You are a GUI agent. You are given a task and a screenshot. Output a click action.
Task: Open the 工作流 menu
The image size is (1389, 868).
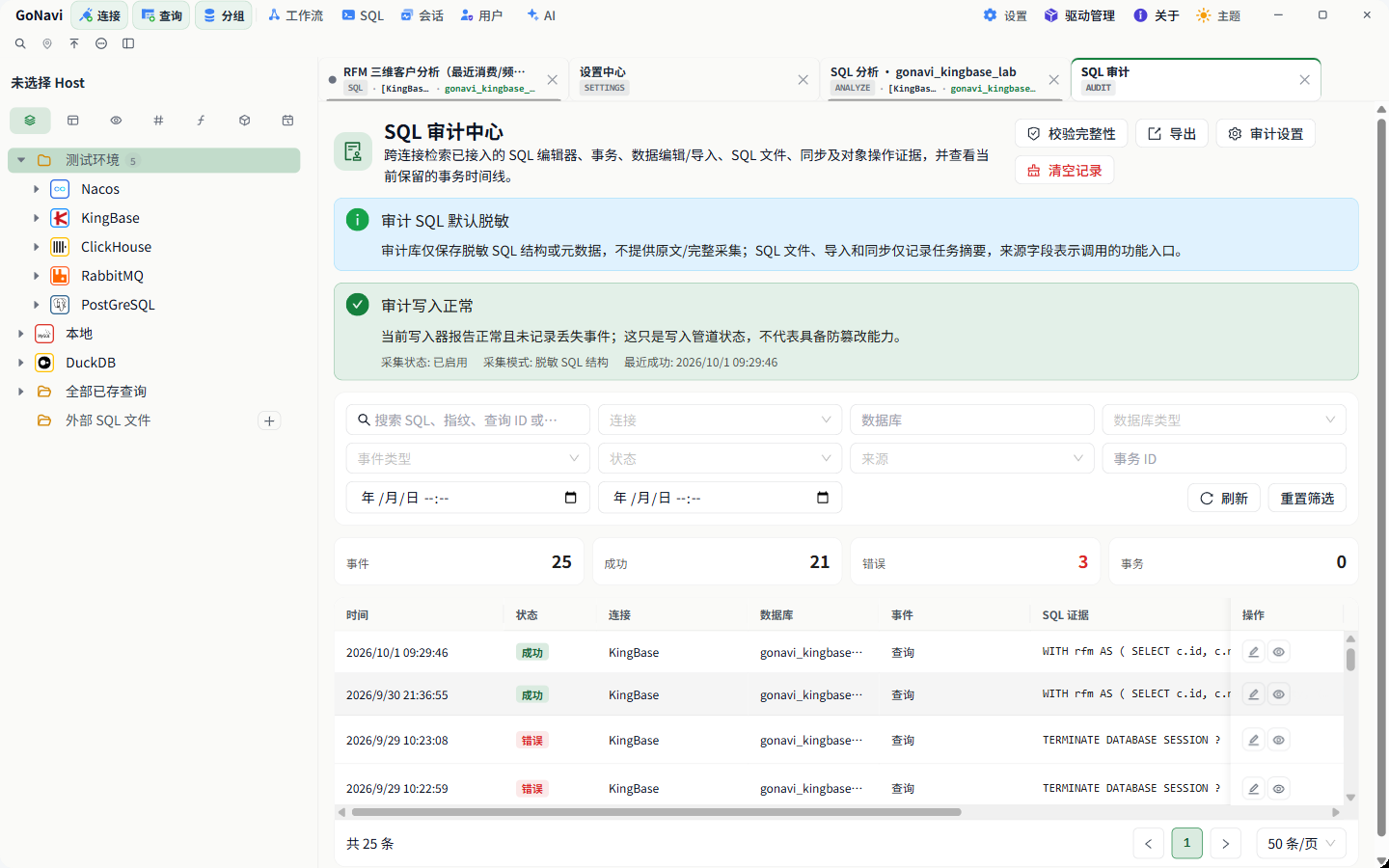point(296,15)
